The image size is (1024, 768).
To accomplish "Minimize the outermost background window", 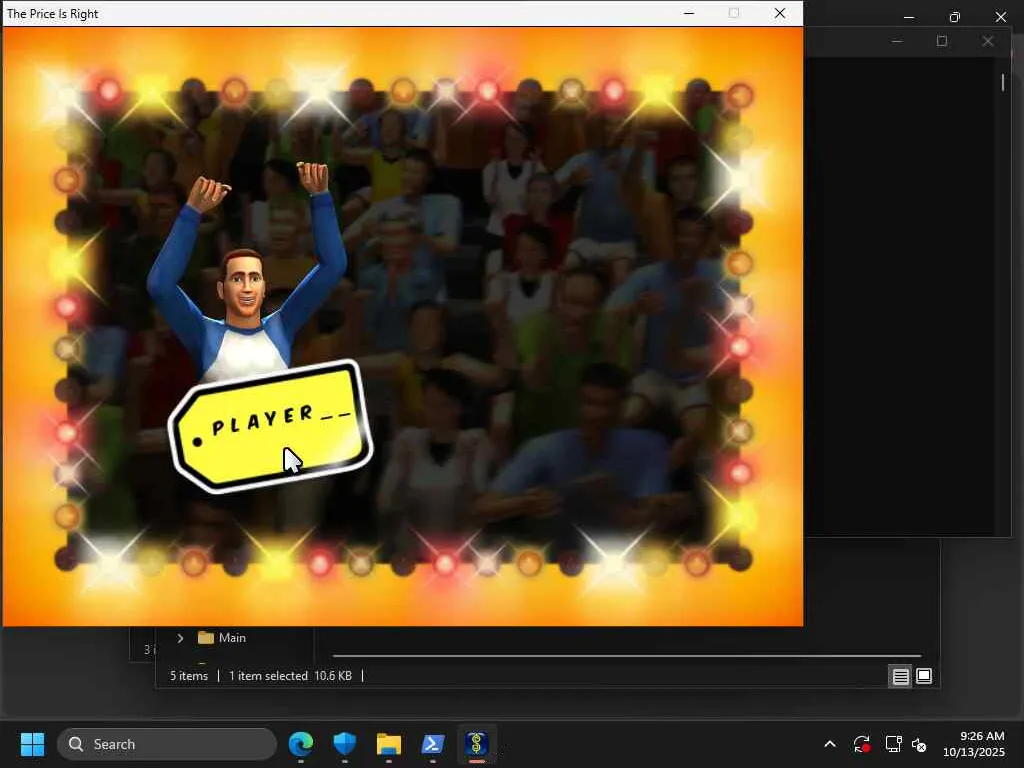I will coord(909,17).
